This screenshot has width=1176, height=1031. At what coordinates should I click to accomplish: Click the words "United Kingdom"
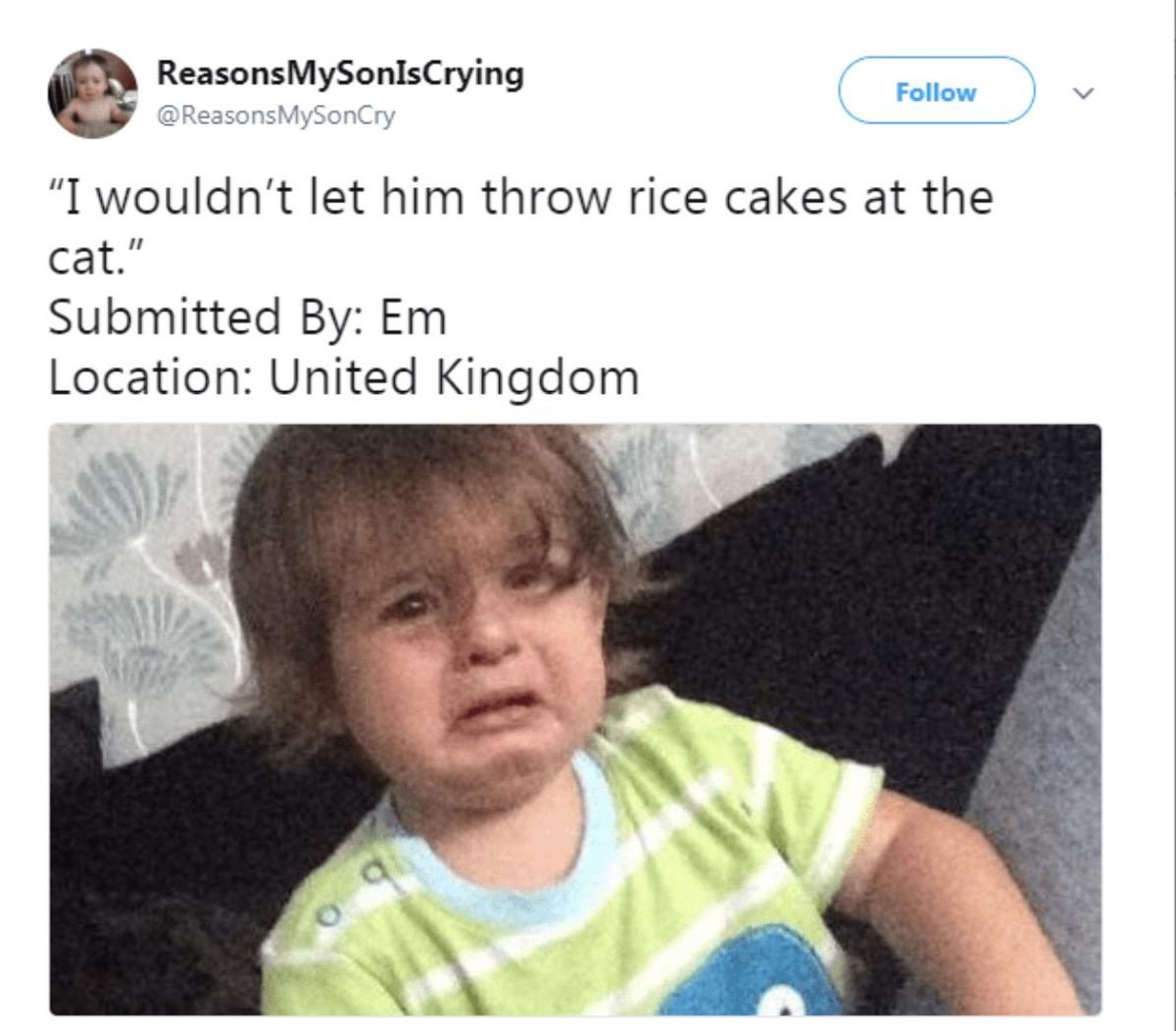coord(453,376)
